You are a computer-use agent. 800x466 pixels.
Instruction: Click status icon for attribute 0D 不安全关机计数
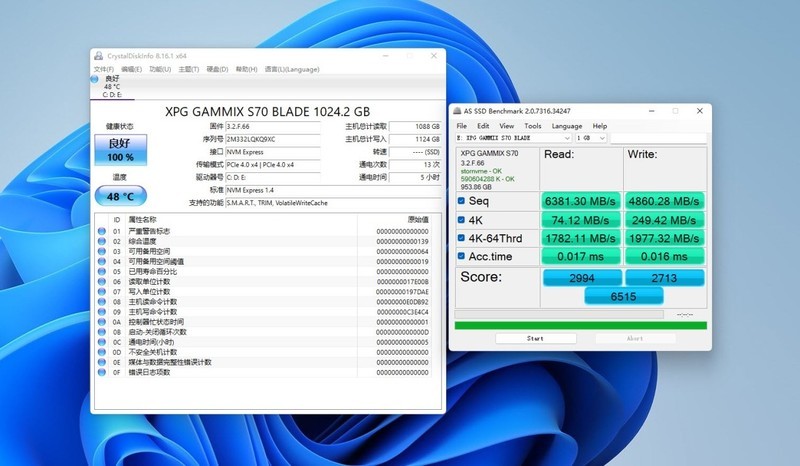tap(102, 352)
